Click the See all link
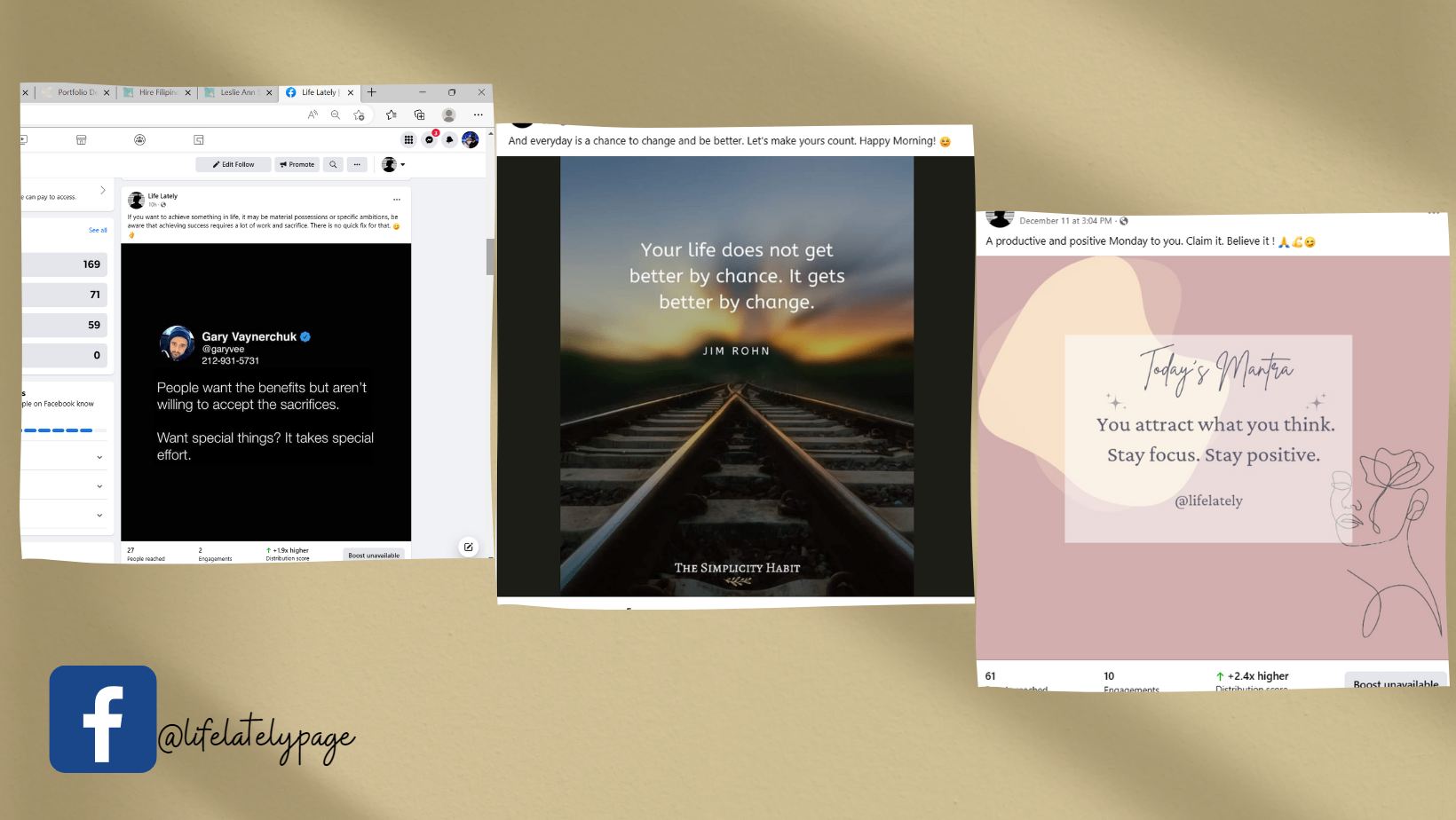Image resolution: width=1456 pixels, height=820 pixels. [x=98, y=230]
